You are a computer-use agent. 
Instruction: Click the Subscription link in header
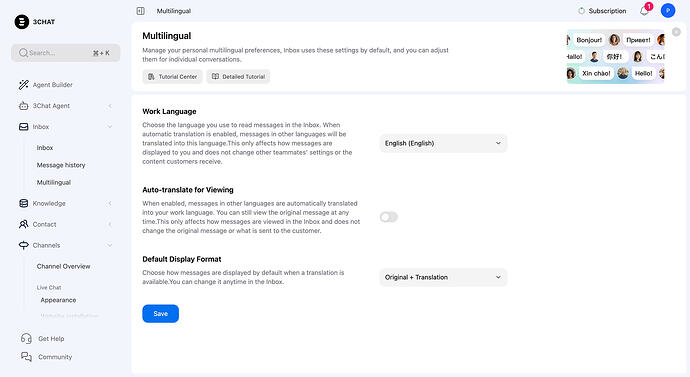[x=607, y=11]
